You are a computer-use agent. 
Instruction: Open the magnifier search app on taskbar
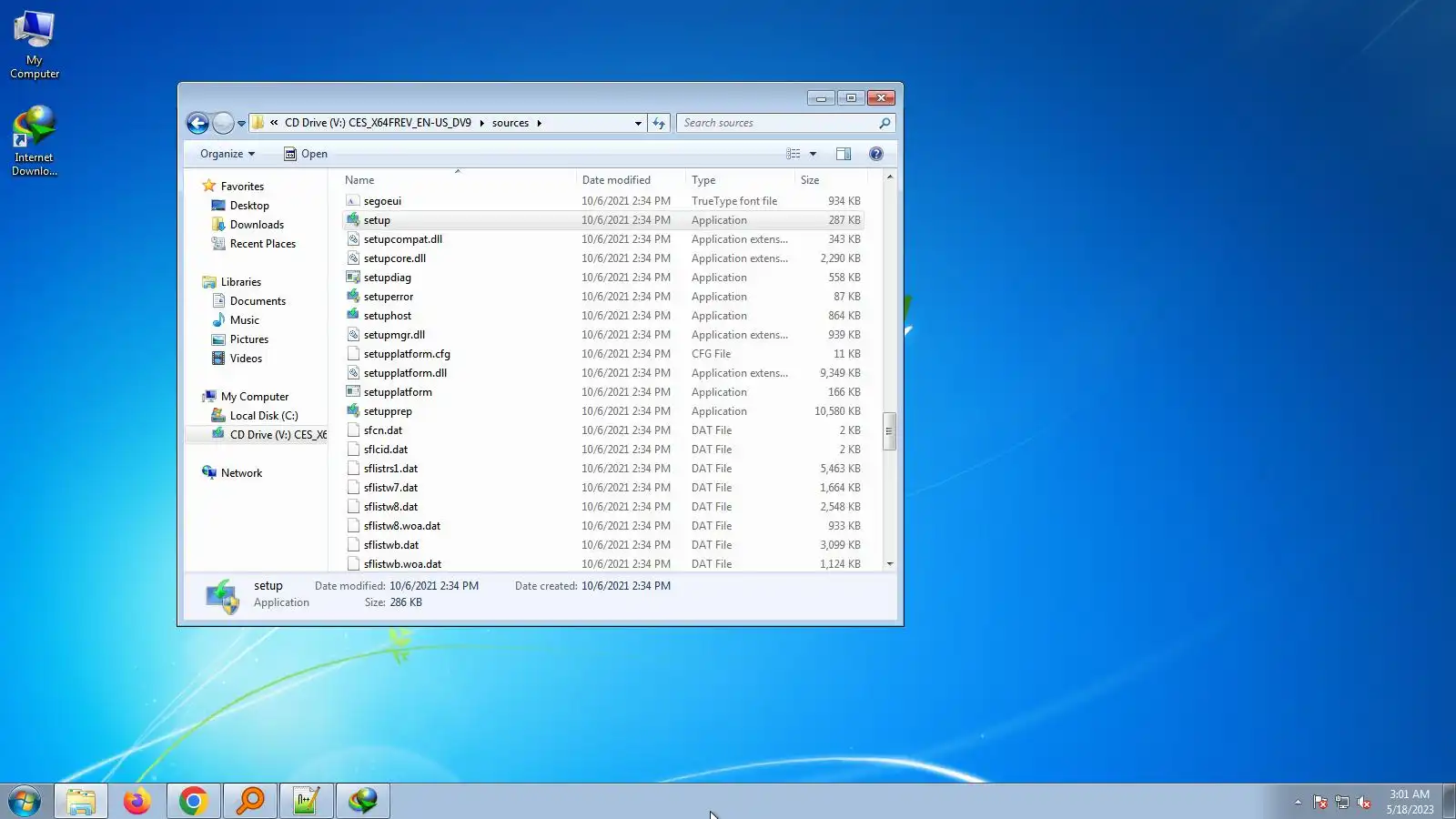[250, 802]
